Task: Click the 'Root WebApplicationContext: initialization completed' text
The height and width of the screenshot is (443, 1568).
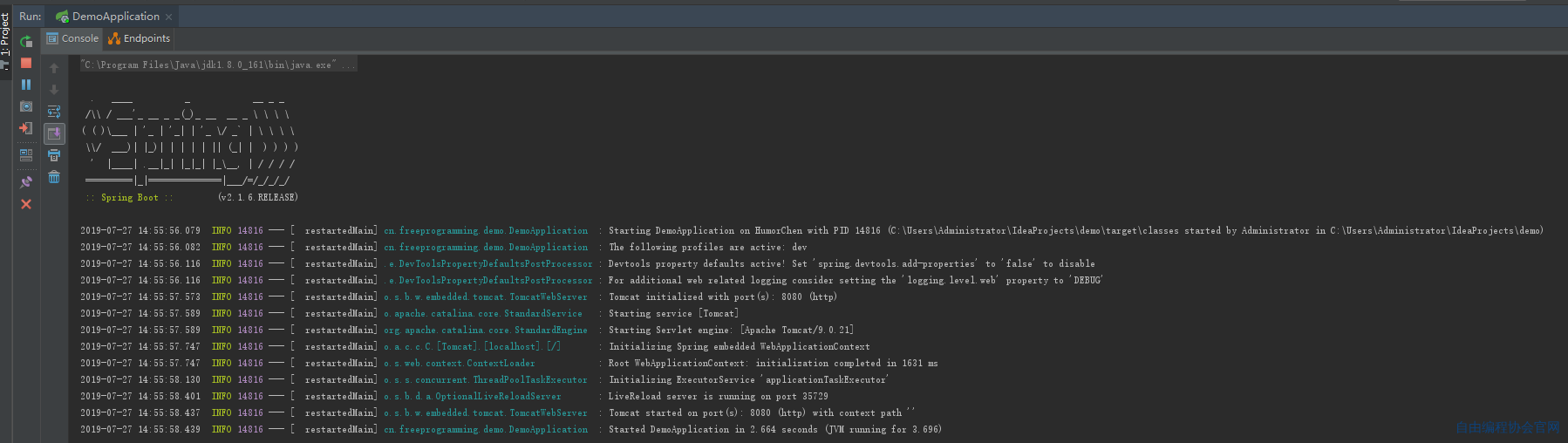Action: coord(773,364)
